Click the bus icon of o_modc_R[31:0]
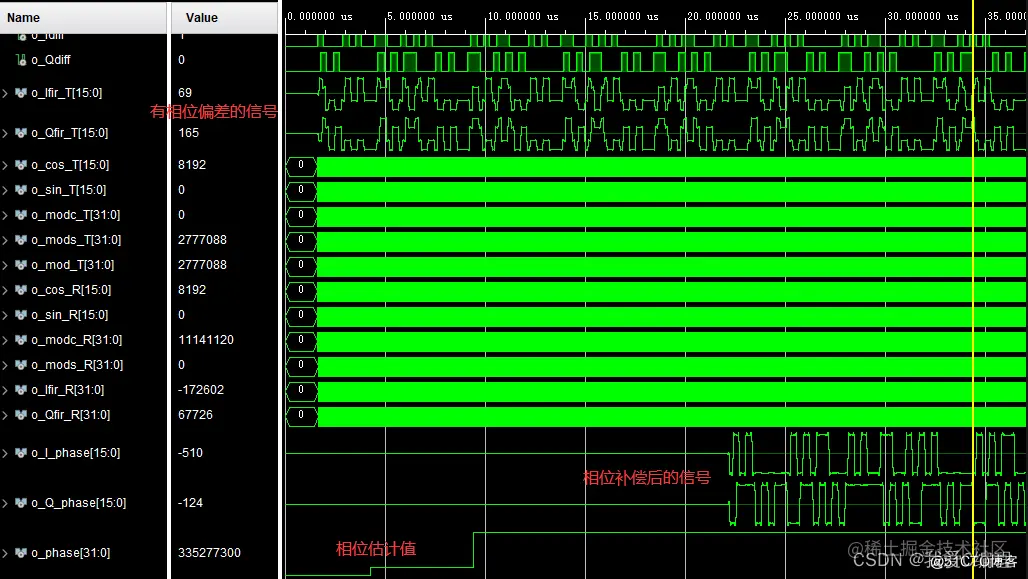The image size is (1028, 579). pyautogui.click(x=21, y=340)
